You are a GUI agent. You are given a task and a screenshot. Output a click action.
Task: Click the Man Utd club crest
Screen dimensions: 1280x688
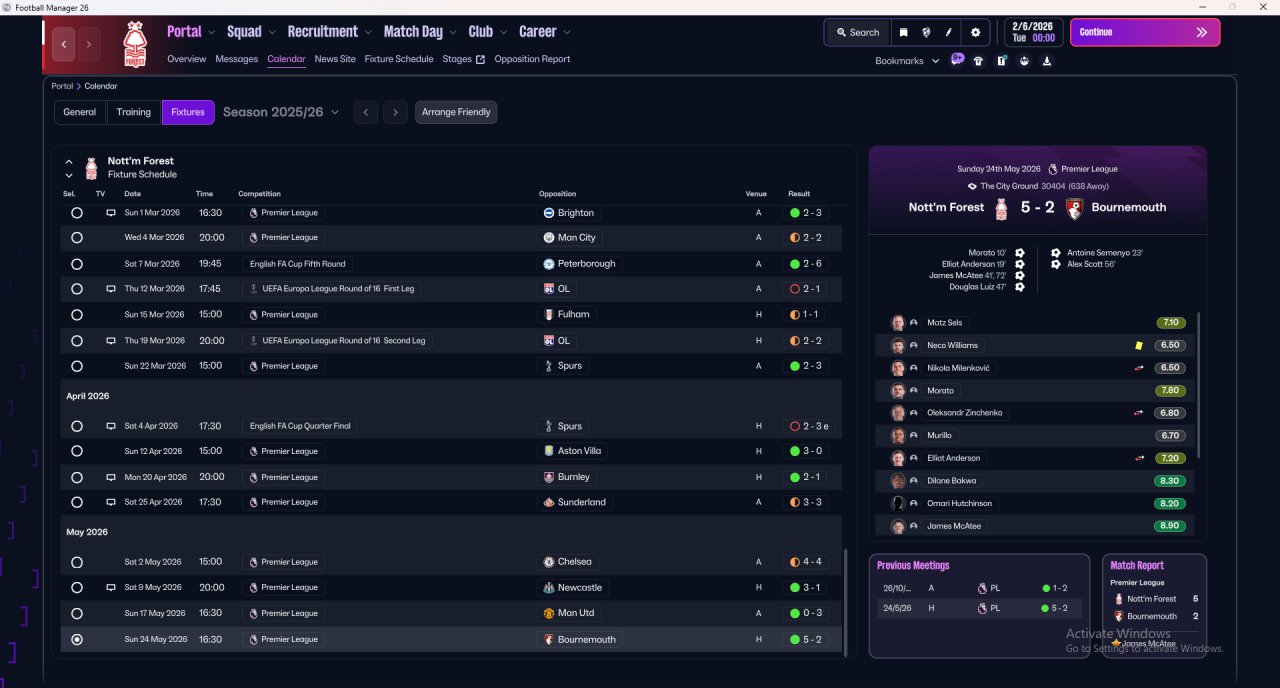[548, 614]
